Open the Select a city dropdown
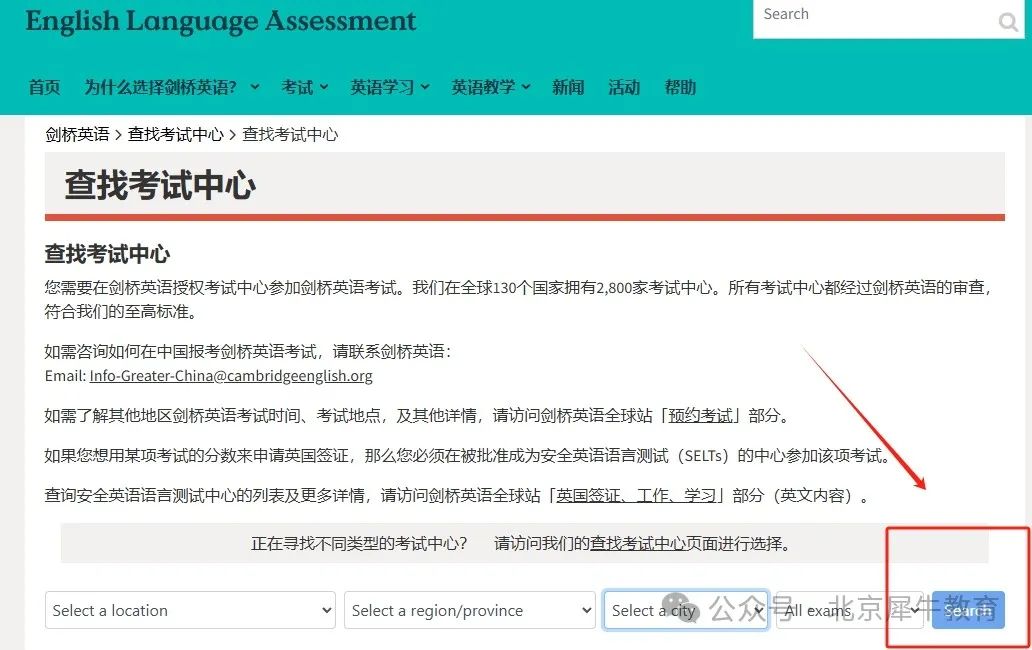1032x650 pixels. (686, 610)
